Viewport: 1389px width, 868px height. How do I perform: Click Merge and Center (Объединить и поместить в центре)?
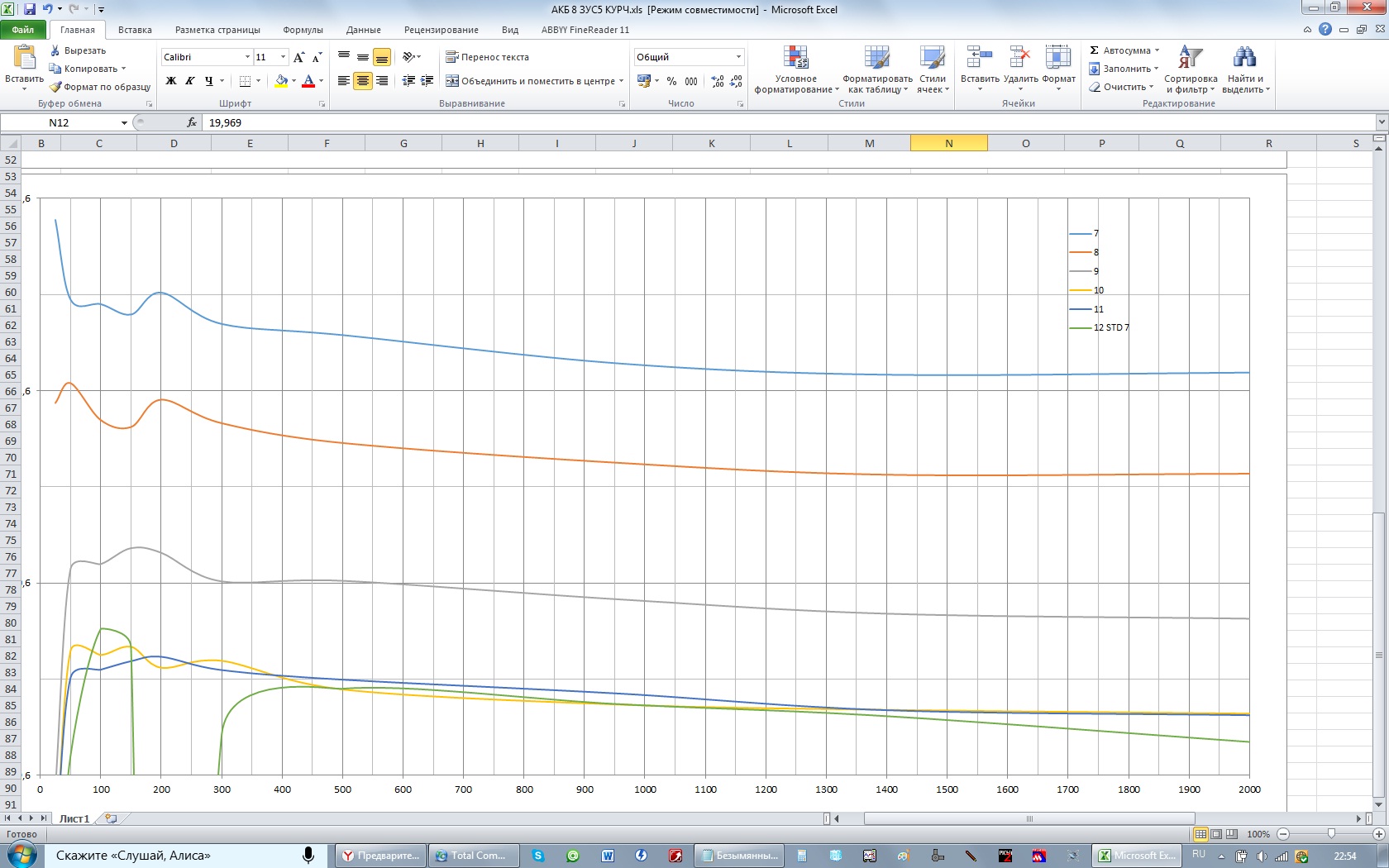pyautogui.click(x=529, y=81)
